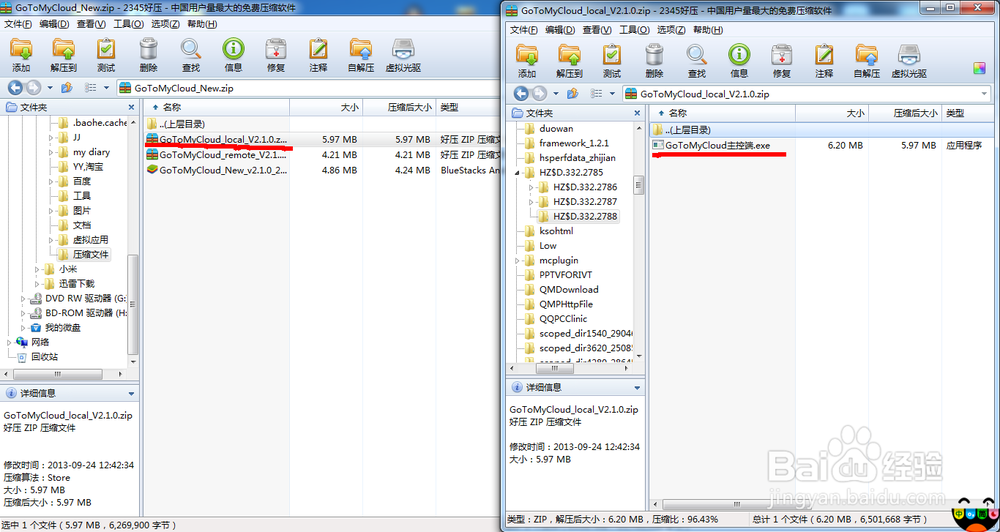1000x532 pixels.
Task: Expand the mcplugin folder
Action: click(x=516, y=260)
